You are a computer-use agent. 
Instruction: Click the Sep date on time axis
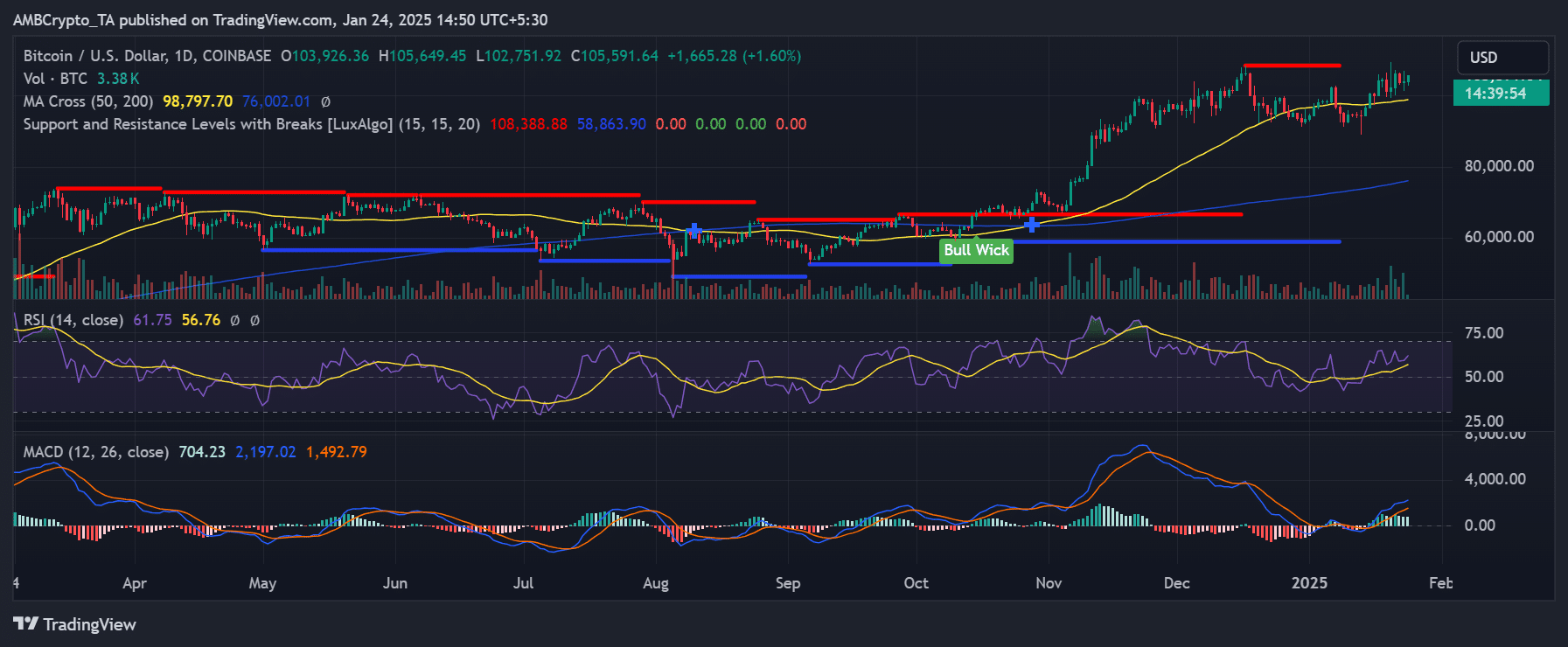click(x=788, y=583)
